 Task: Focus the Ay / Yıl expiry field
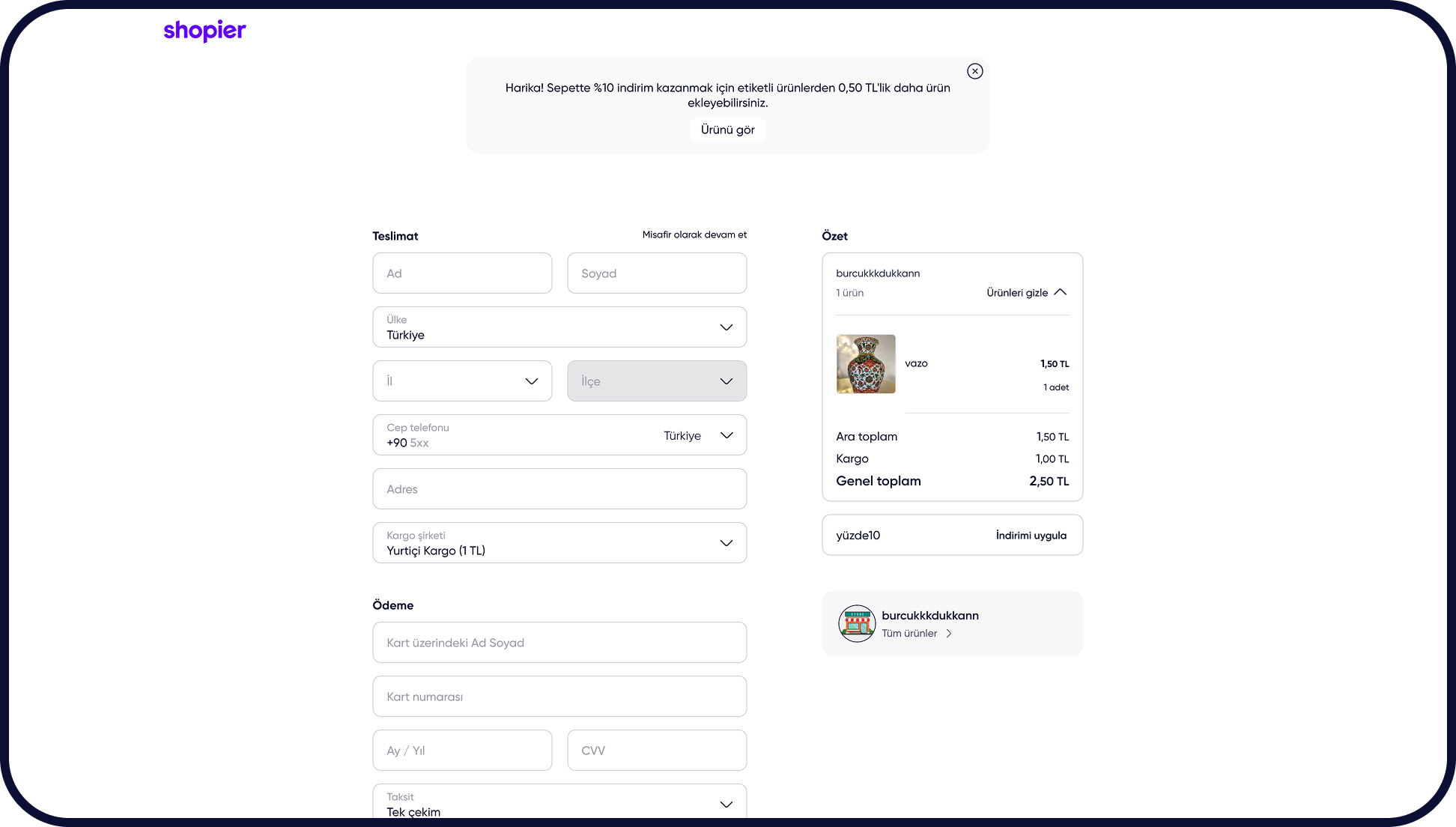(x=462, y=751)
